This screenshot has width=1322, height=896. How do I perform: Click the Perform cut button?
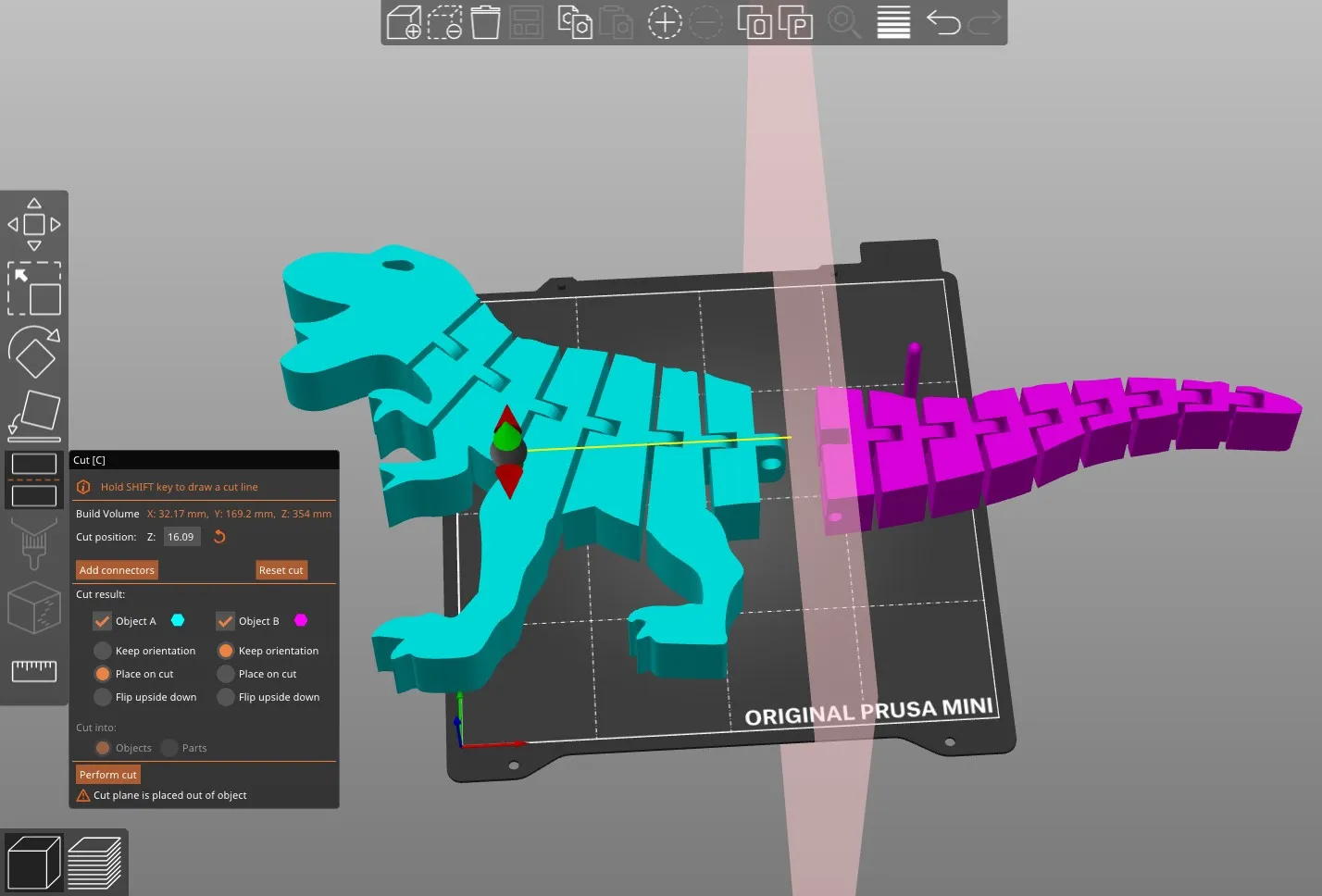(107, 774)
